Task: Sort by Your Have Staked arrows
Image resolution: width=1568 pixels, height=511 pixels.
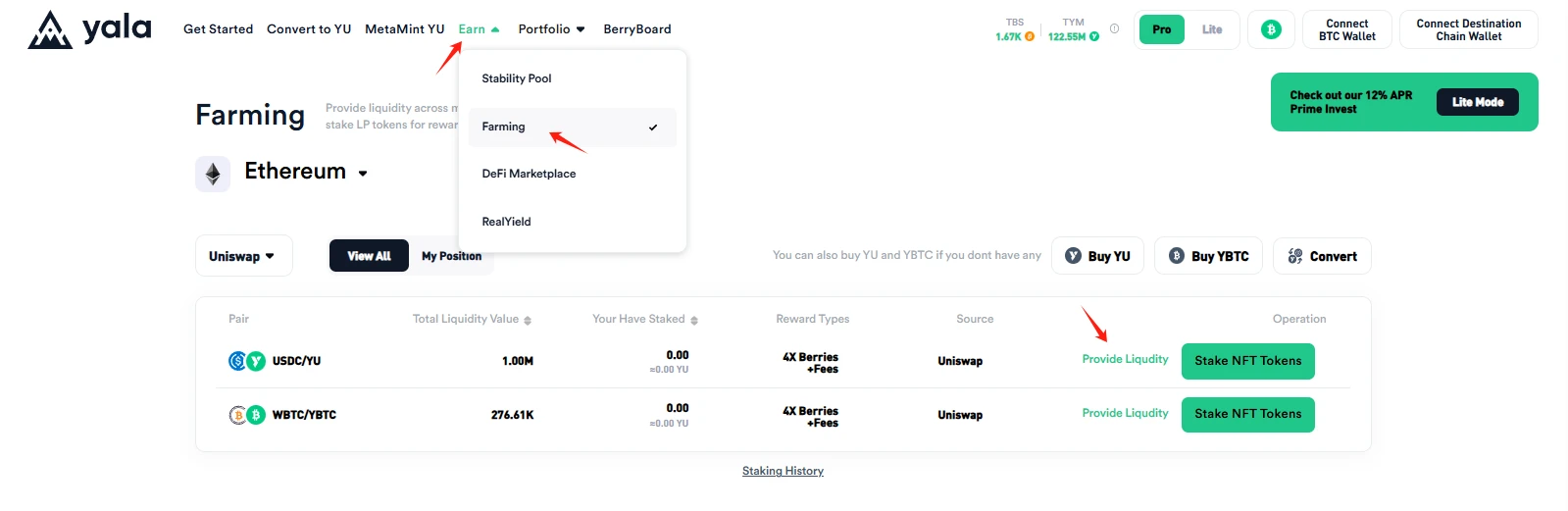Action: (x=694, y=320)
